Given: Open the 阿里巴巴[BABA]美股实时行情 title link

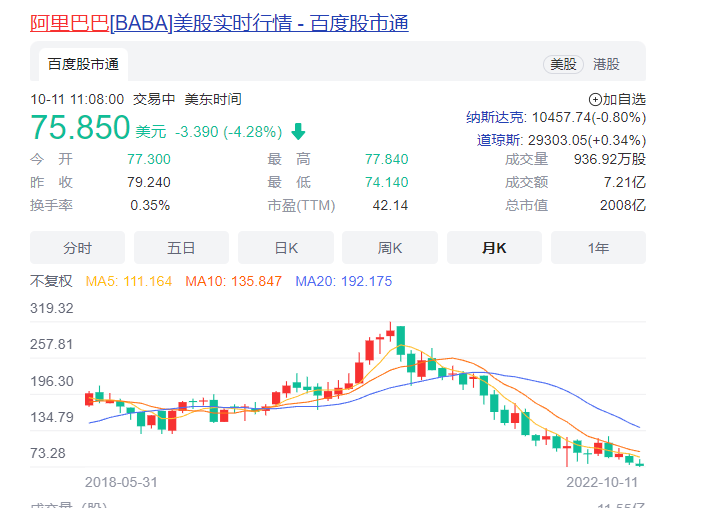Looking at the screenshot, I should (219, 23).
